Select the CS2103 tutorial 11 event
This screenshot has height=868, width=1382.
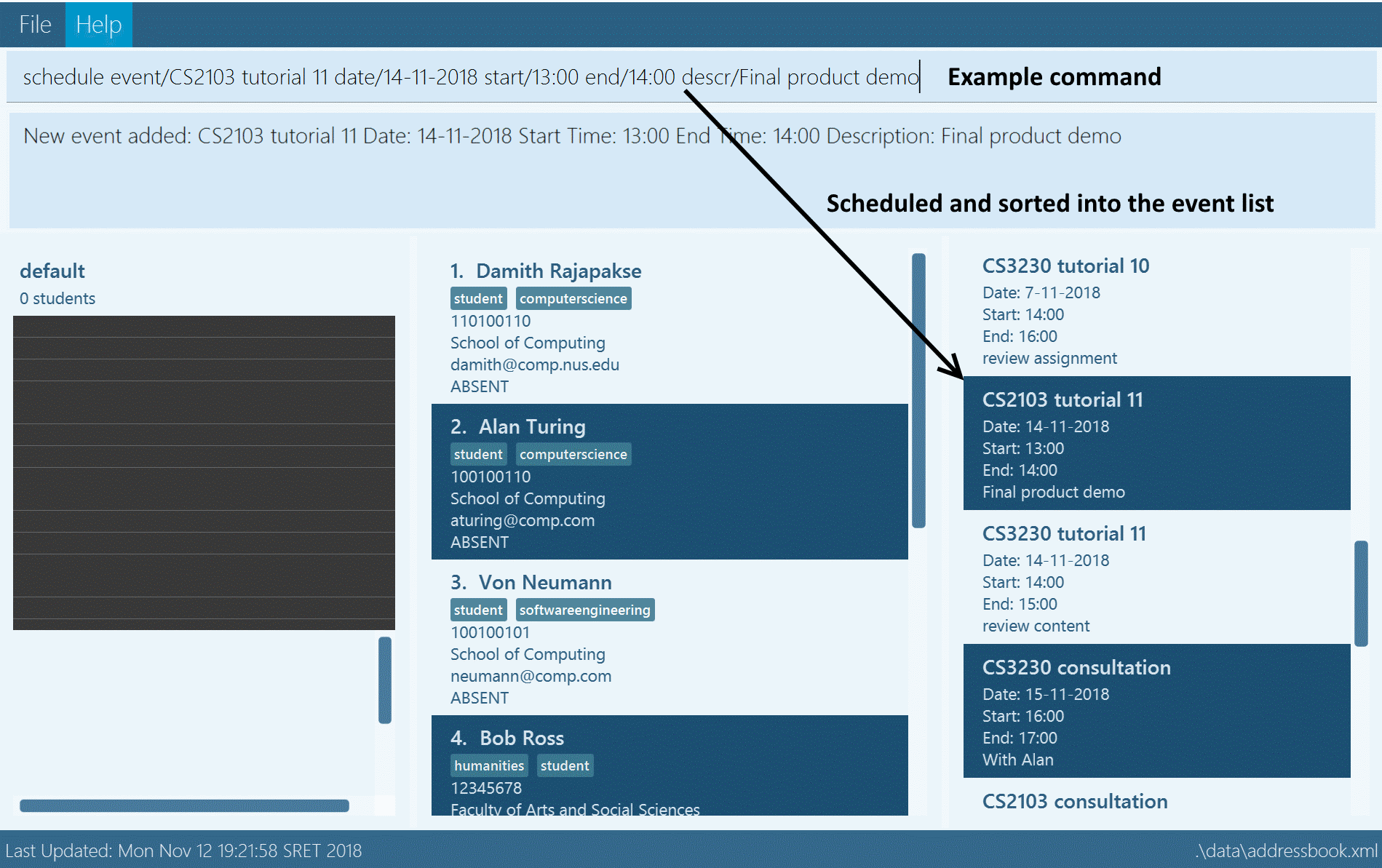pyautogui.click(x=1157, y=443)
